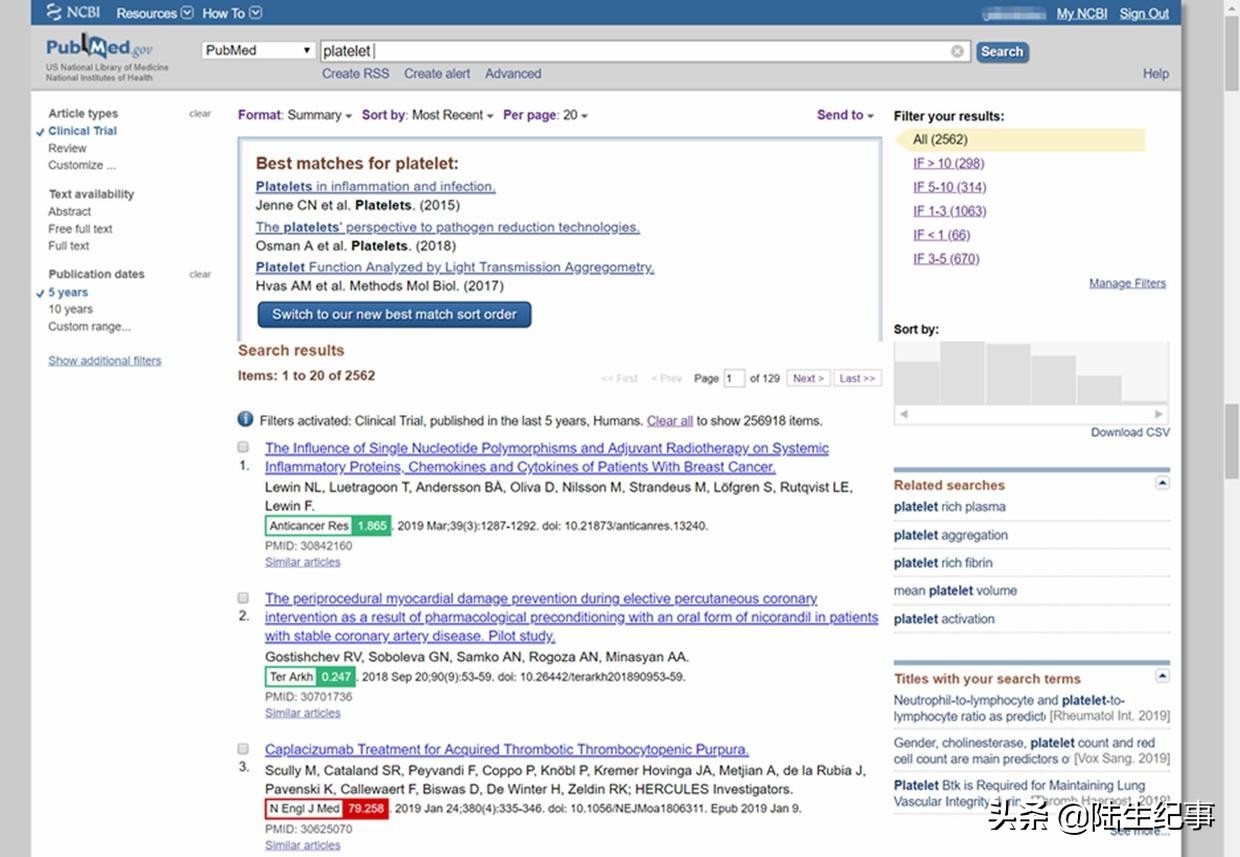The image size is (1240, 857).
Task: Enable the Abstract text availability filter
Action: [x=69, y=212]
